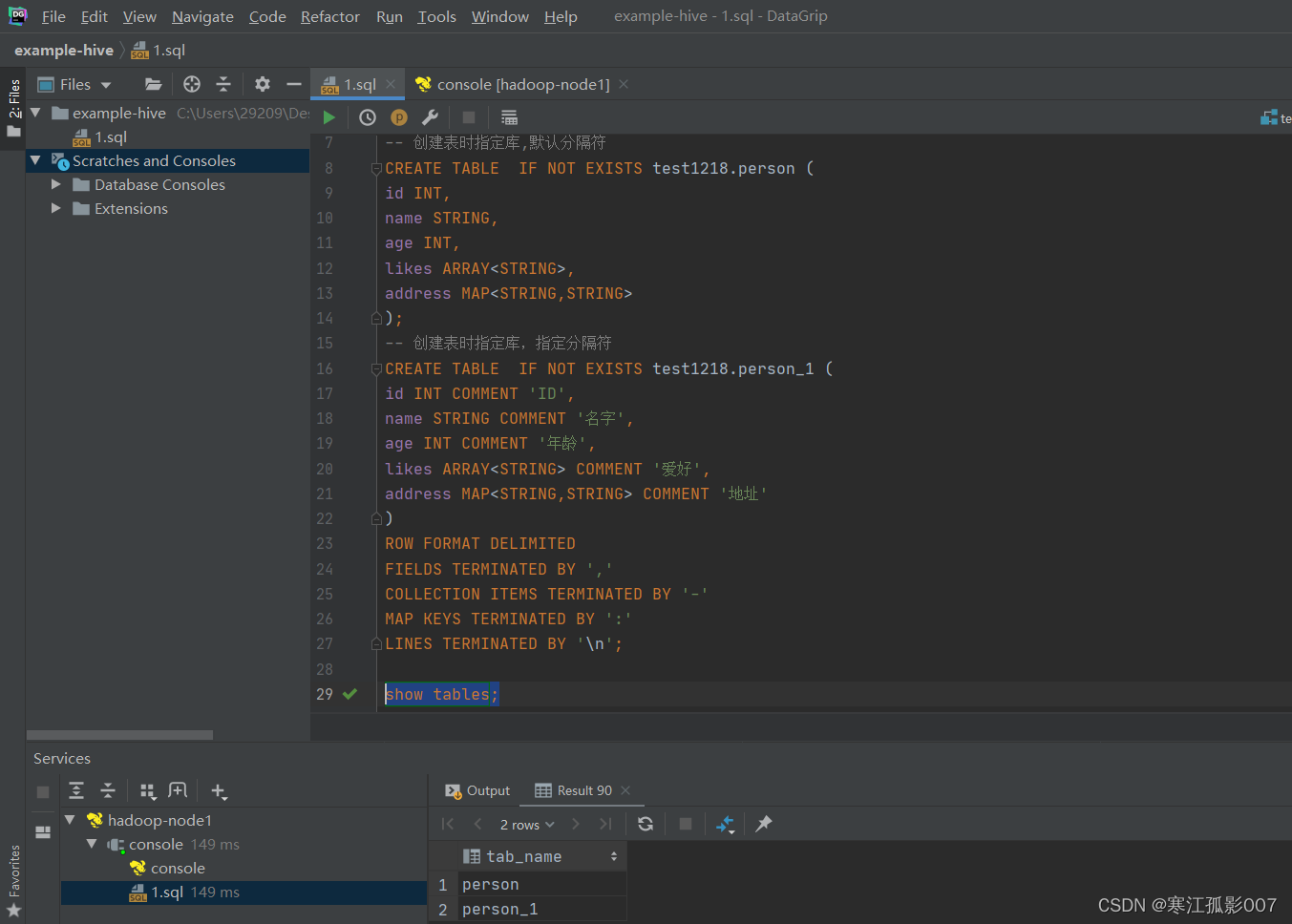
Task: Select the console item under hadoop-node1
Action: click(x=178, y=869)
